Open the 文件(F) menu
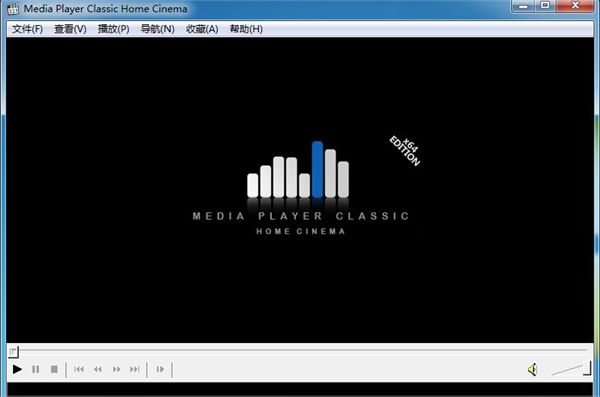This screenshot has width=600, height=397. [27, 29]
